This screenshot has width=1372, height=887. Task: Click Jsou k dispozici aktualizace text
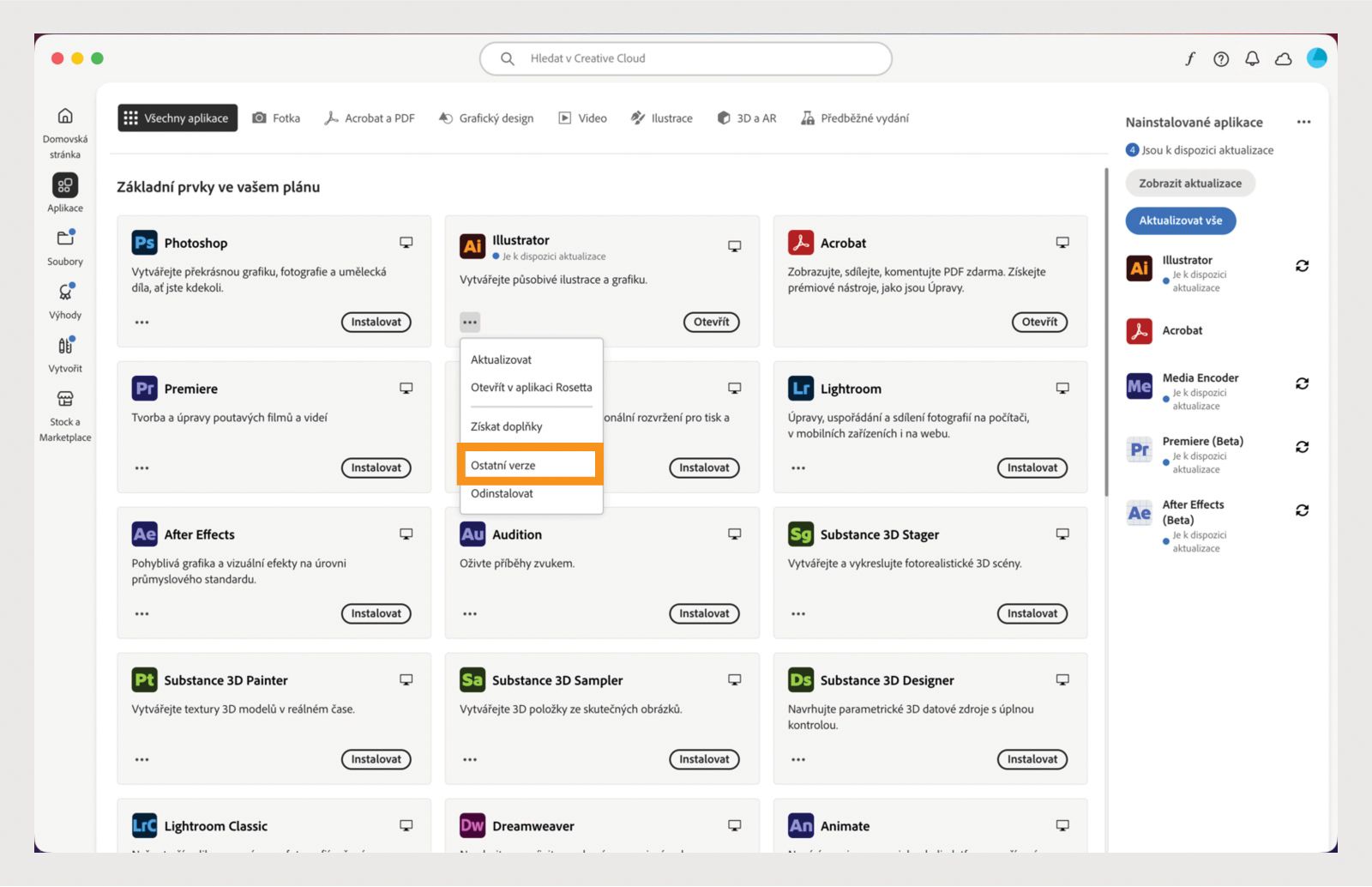pyautogui.click(x=1207, y=150)
